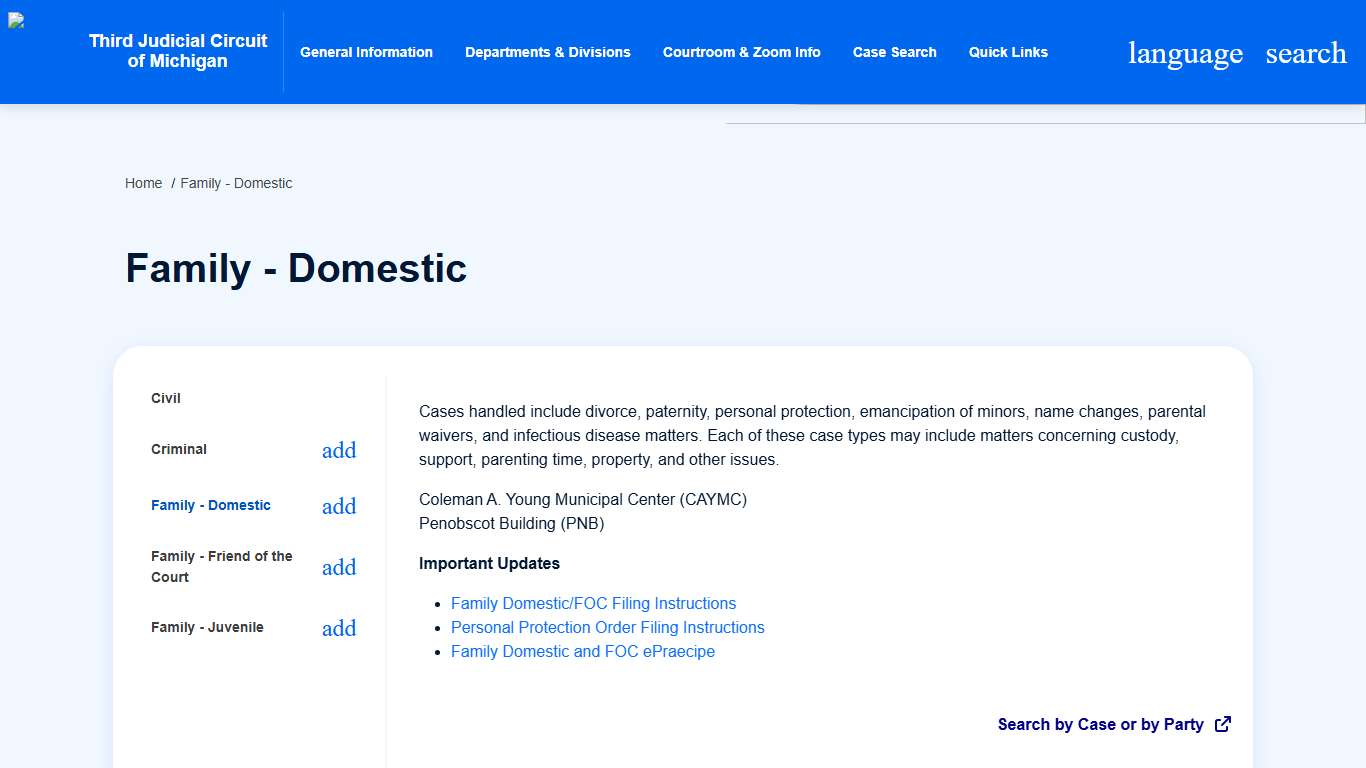
Task: Open the Quick Links menu
Action: 1008,52
